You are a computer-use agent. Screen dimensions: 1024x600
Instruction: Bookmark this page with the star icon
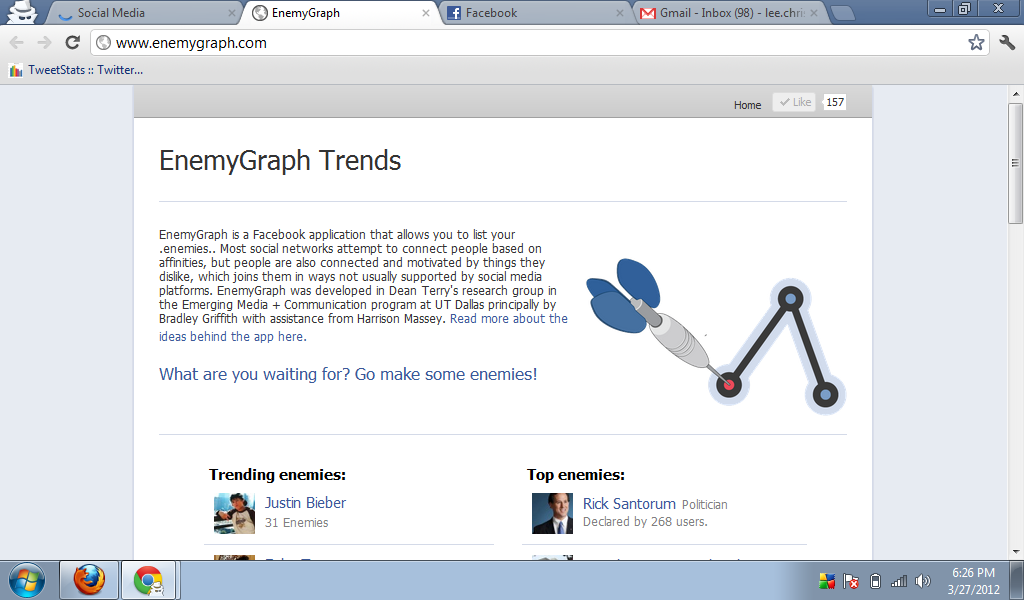click(x=976, y=43)
